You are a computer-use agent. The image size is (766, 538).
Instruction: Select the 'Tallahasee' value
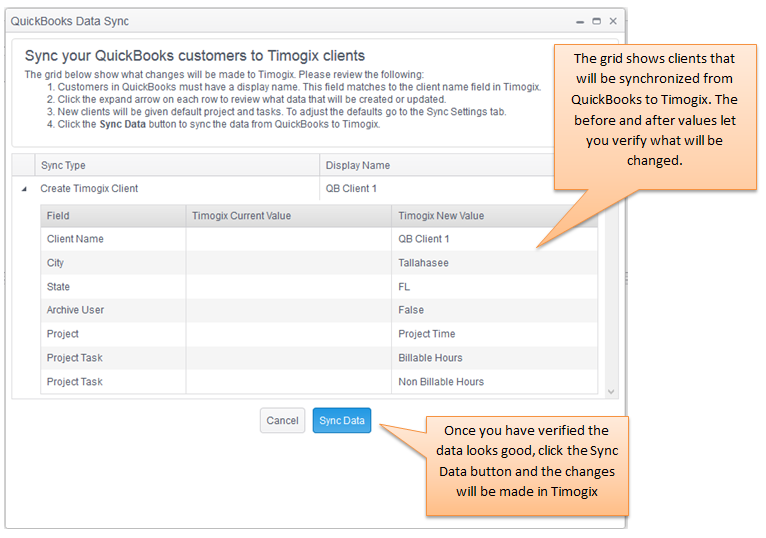coord(494,263)
